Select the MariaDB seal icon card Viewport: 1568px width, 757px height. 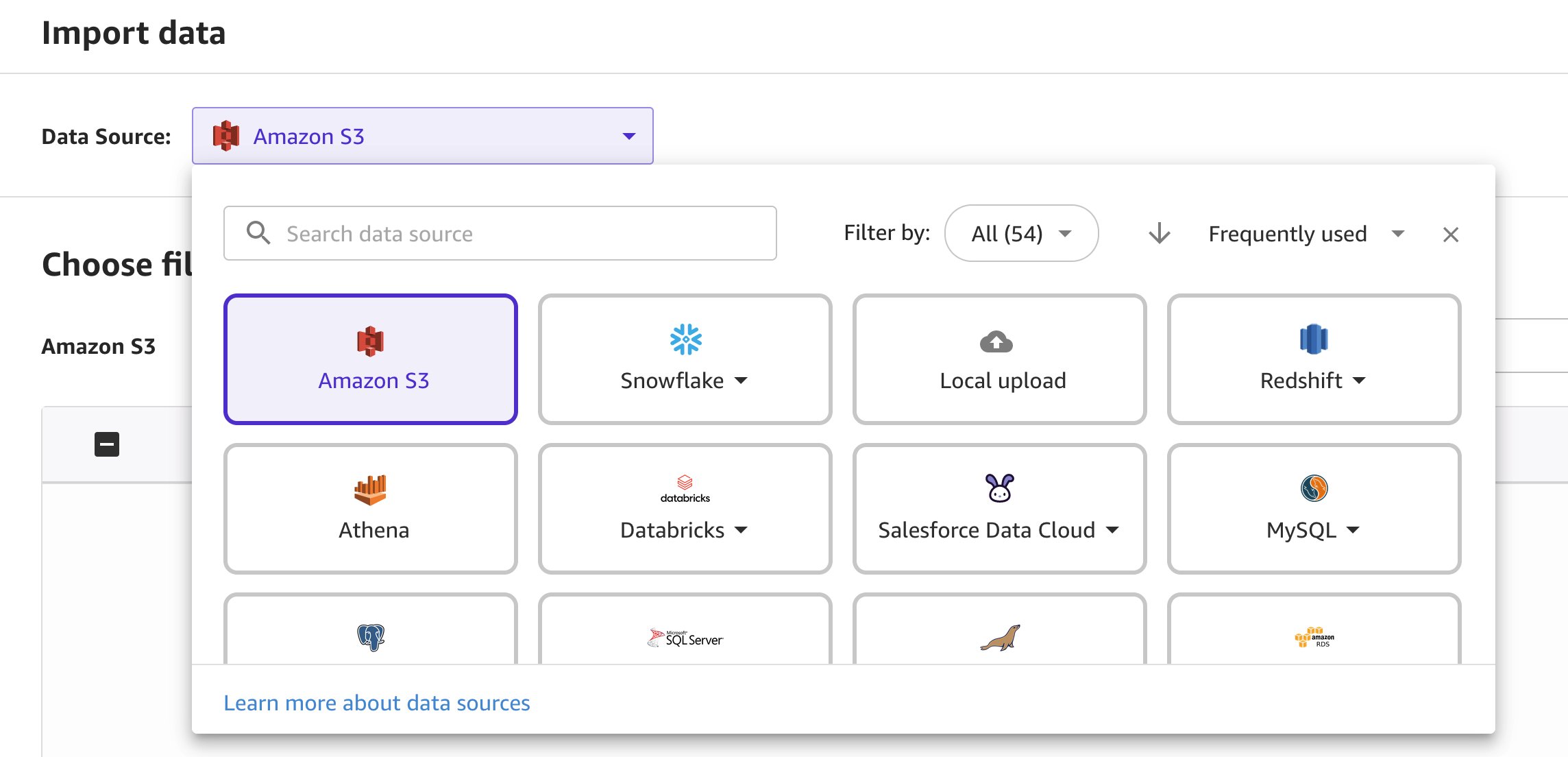click(1000, 629)
